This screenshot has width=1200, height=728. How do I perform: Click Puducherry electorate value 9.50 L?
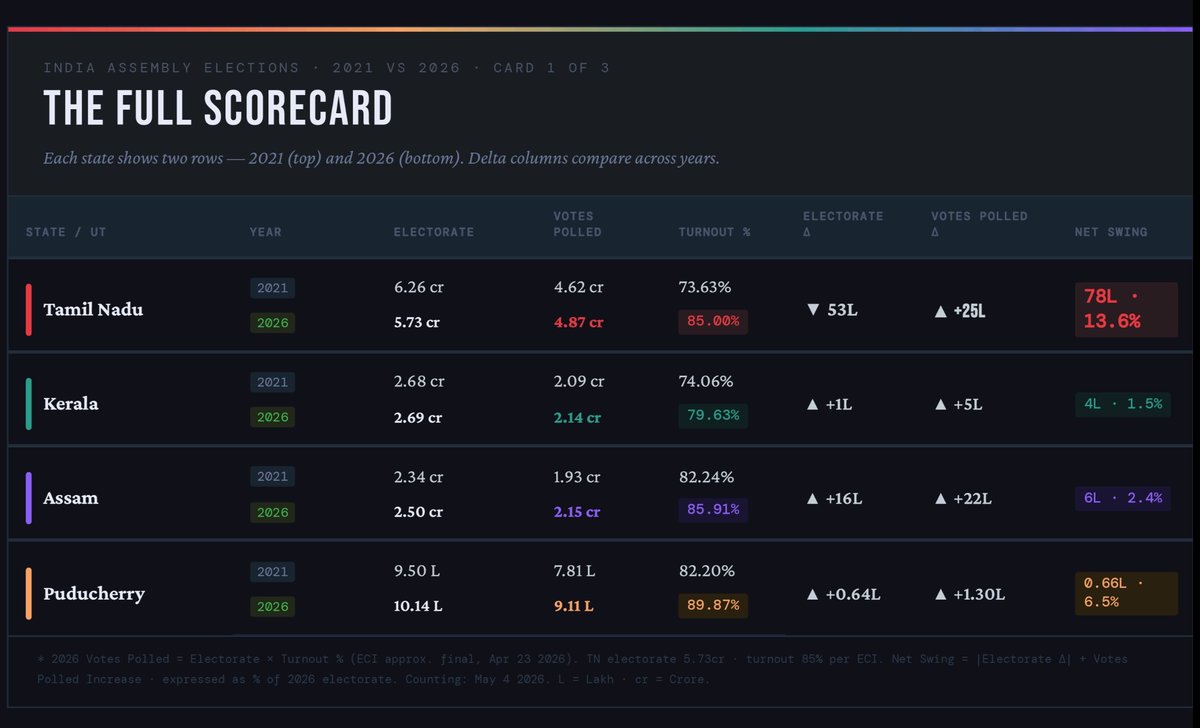418,570
